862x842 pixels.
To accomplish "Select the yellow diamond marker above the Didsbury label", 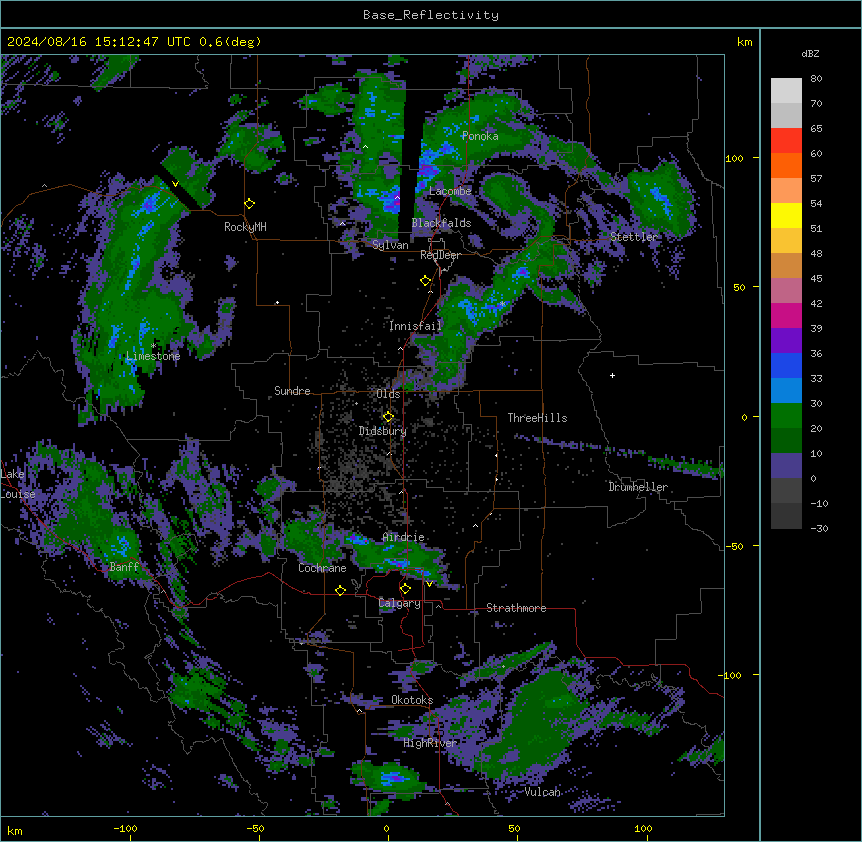I will (388, 416).
